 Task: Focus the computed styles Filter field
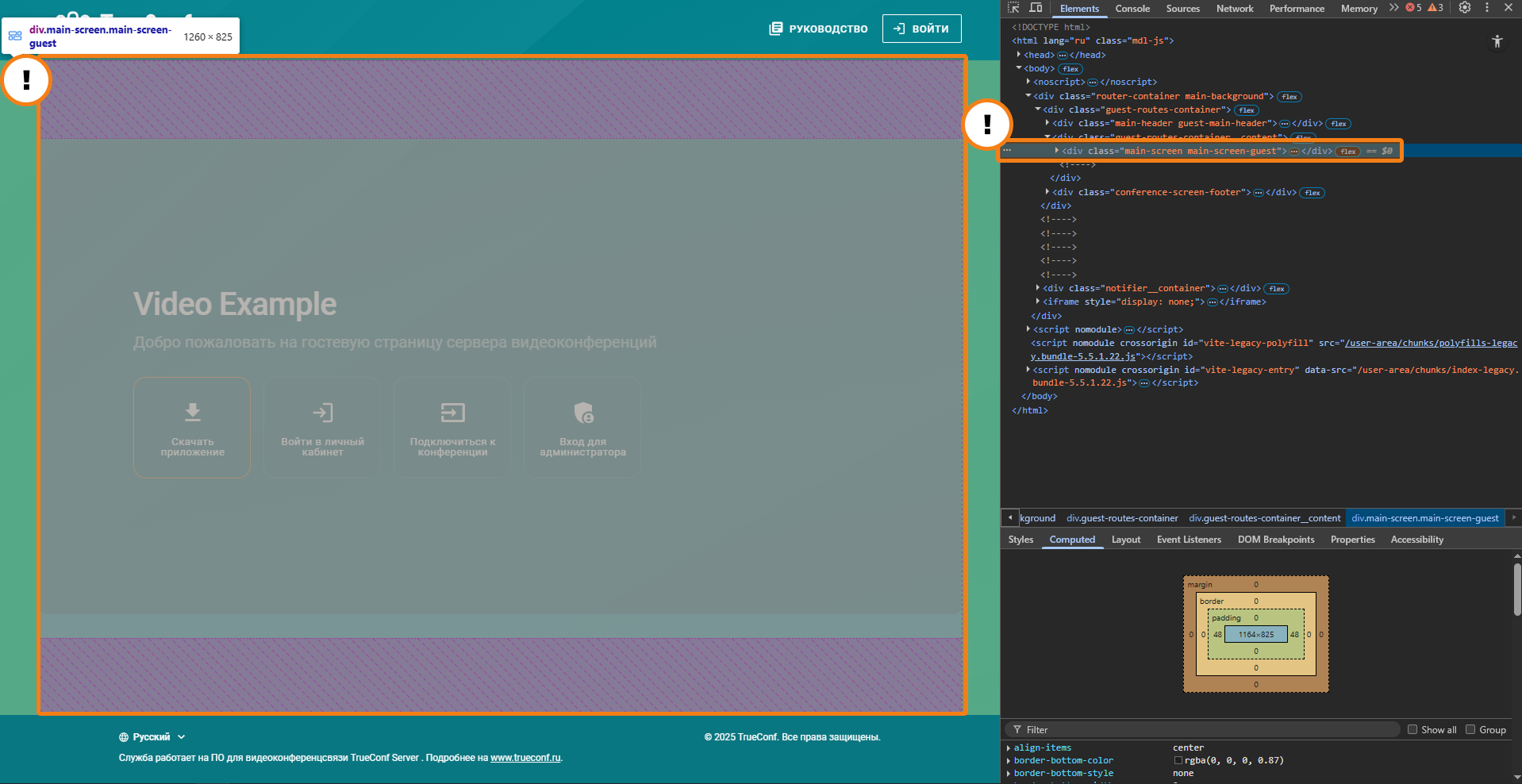point(1206,730)
